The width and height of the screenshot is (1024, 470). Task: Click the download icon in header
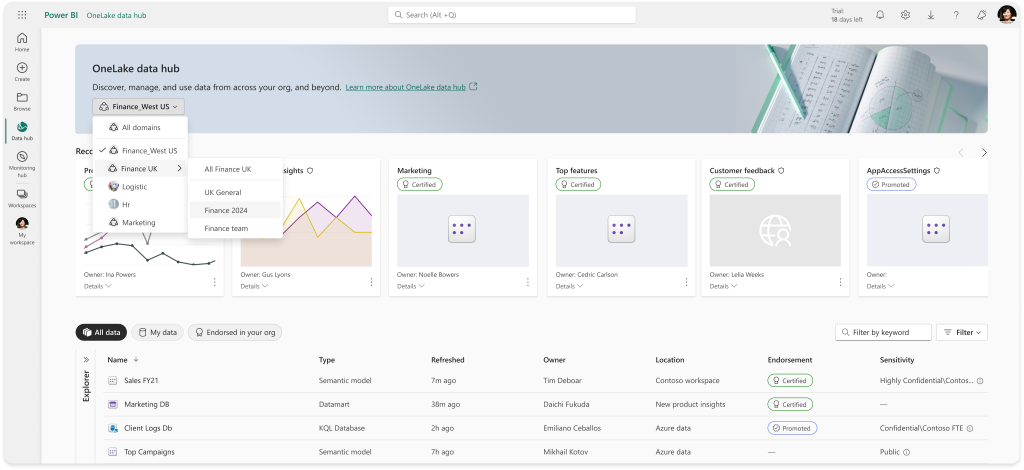(x=931, y=15)
